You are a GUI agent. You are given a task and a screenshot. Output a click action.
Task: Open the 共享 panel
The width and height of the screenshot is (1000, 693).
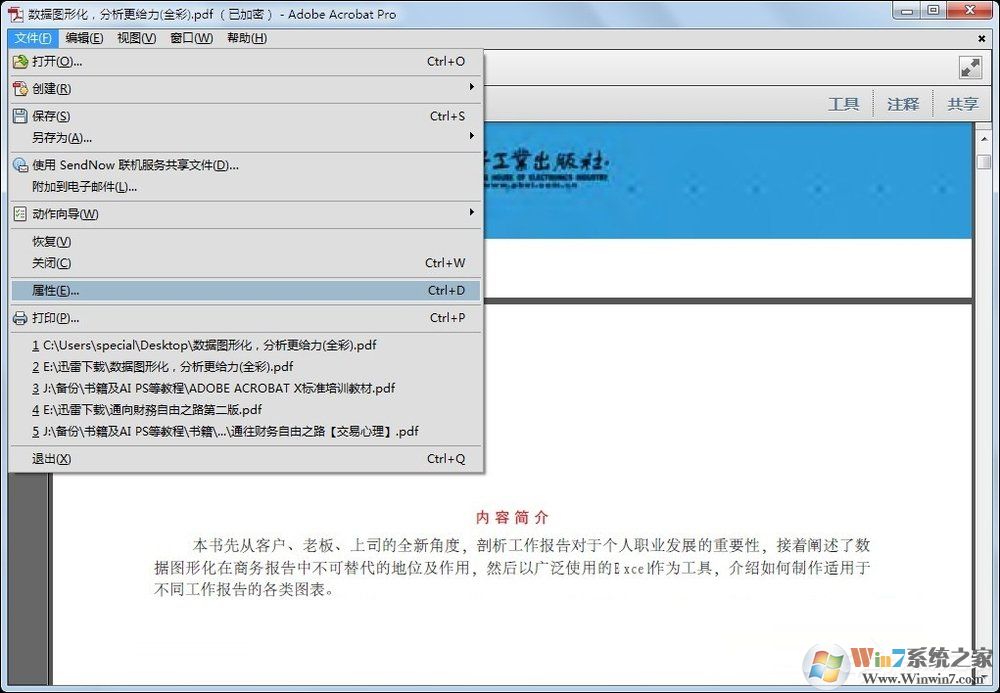pos(962,103)
